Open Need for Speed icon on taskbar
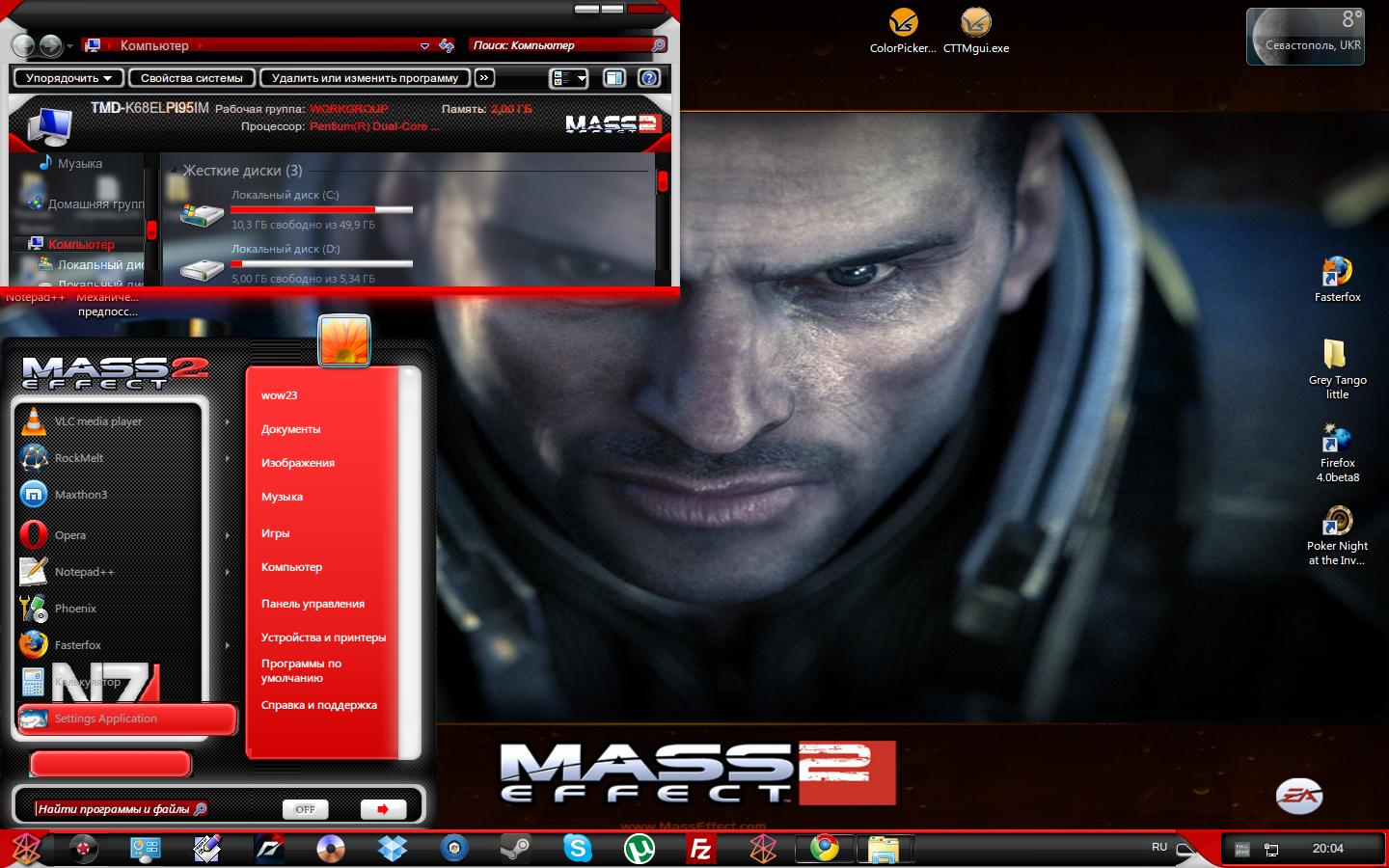The image size is (1389, 868). click(x=269, y=849)
